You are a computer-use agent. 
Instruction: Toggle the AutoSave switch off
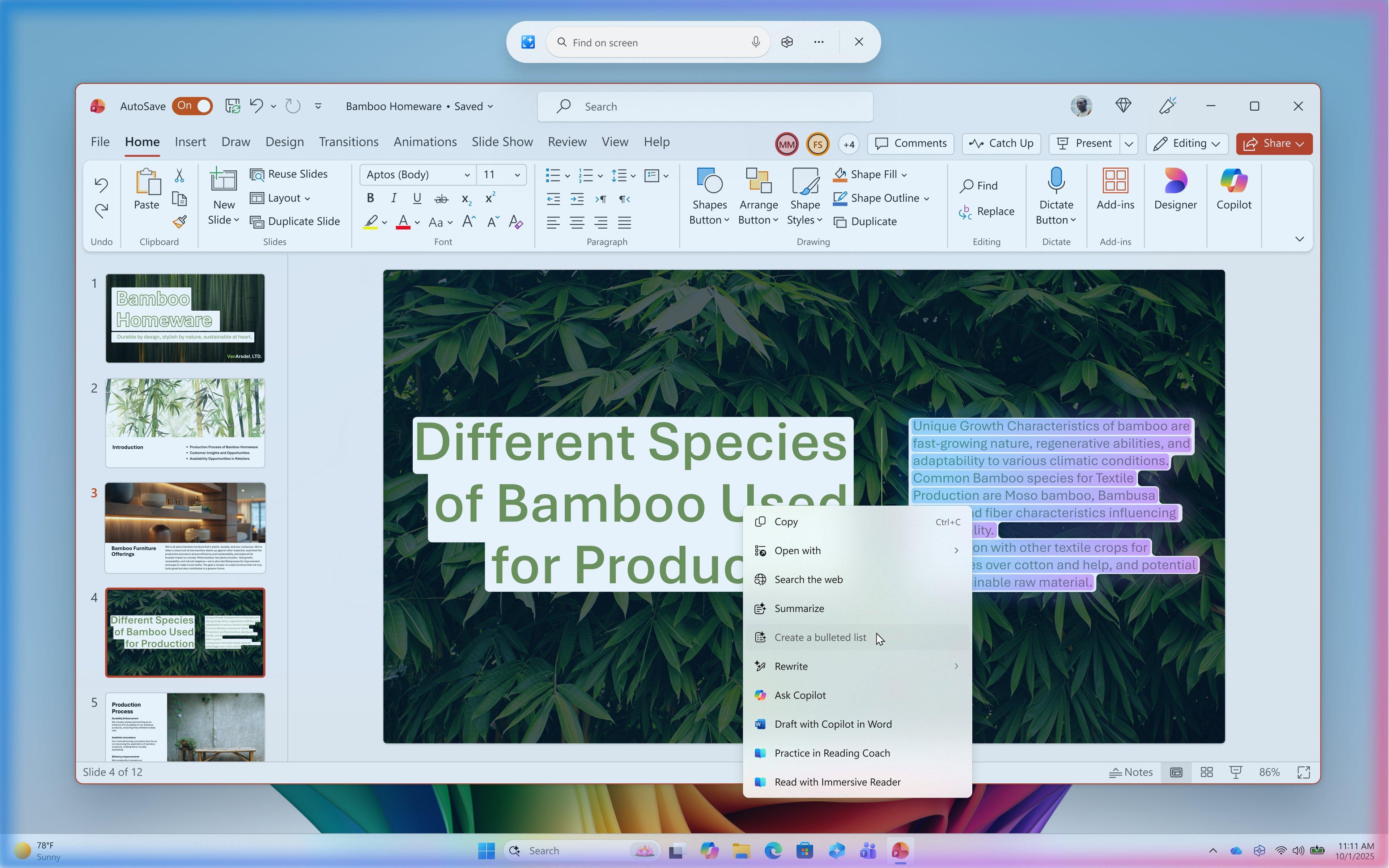[192, 106]
